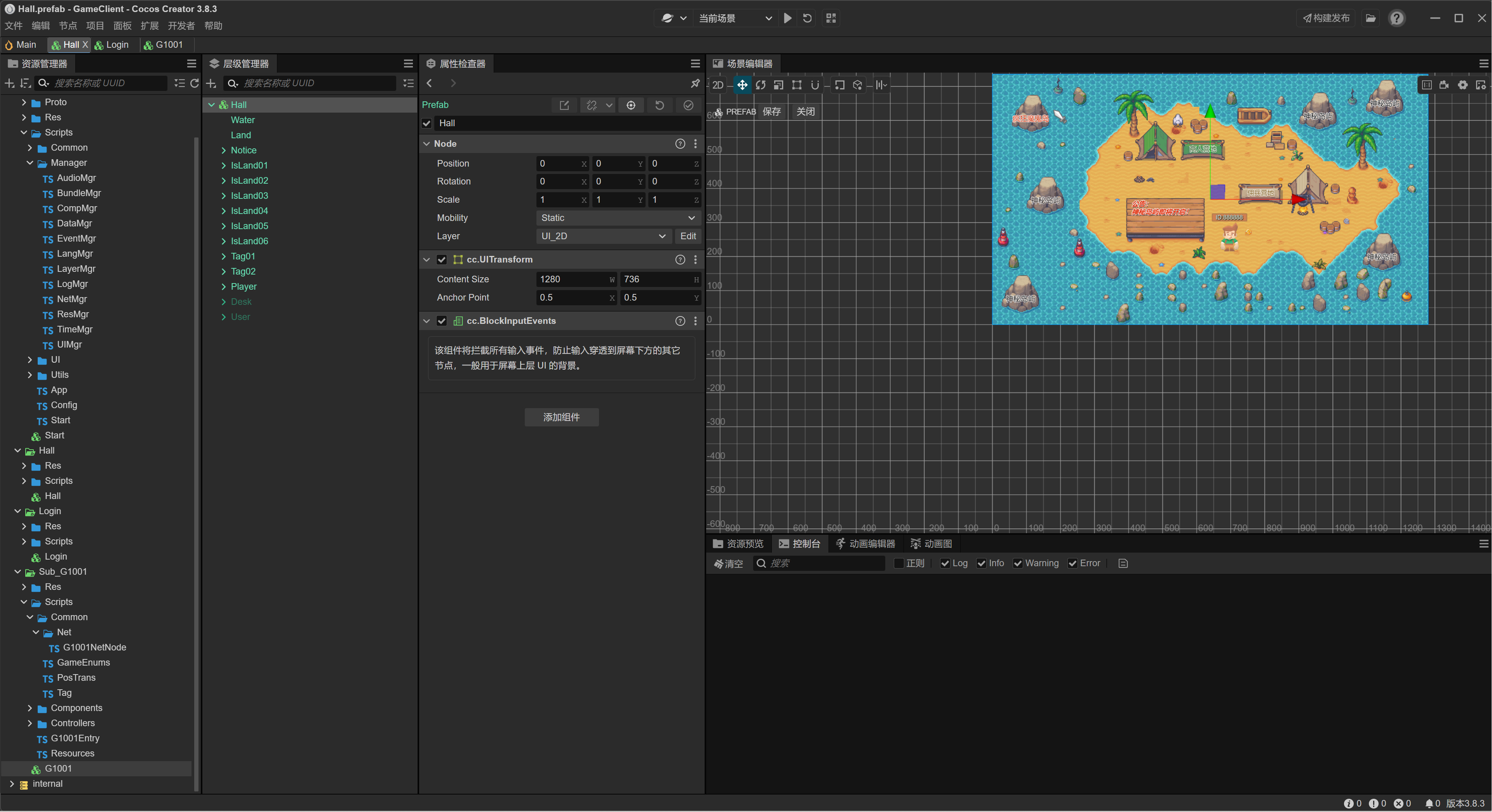1492x812 pixels.
Task: Select the Rect transform tool
Action: pos(797,85)
